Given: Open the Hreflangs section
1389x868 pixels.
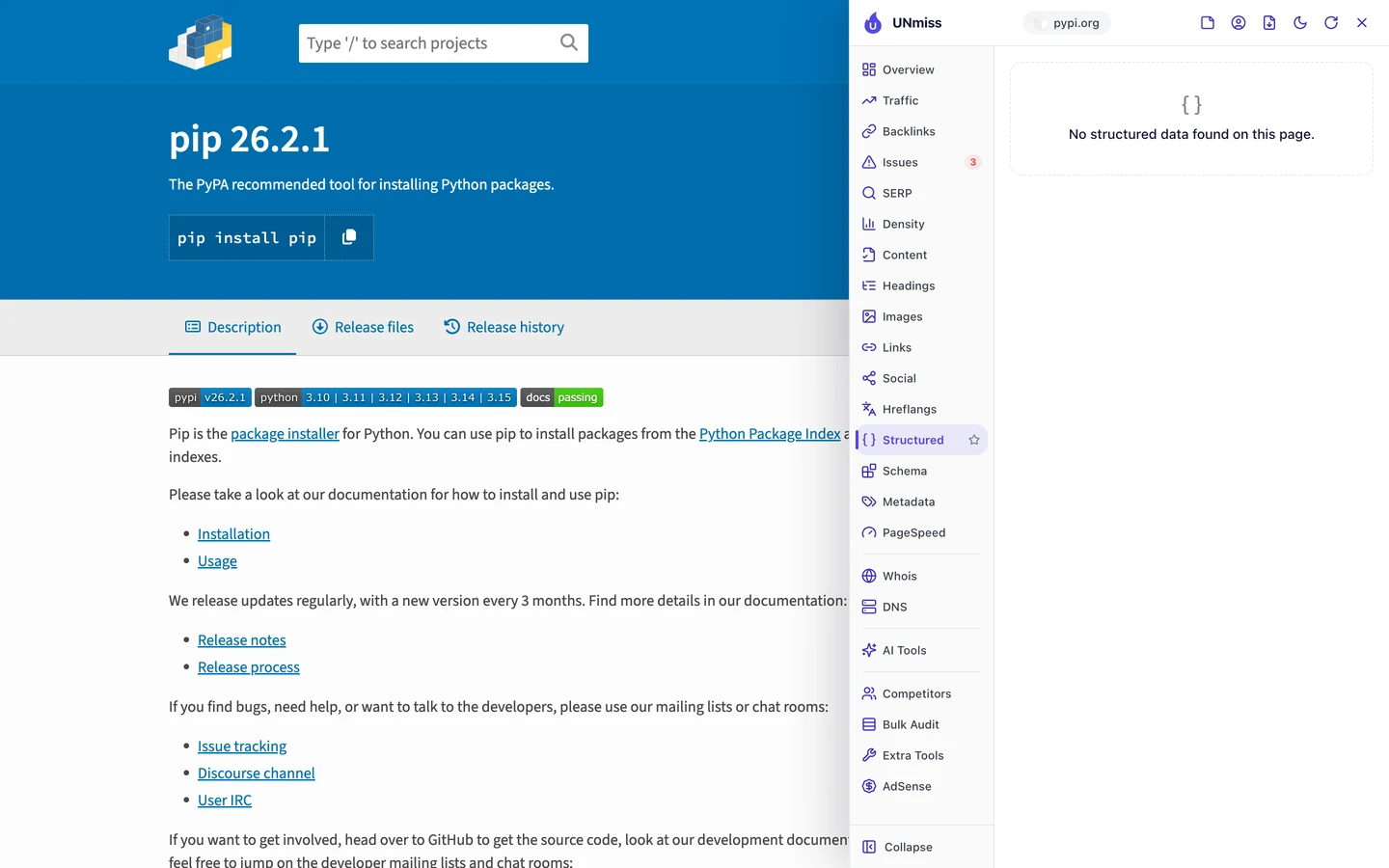Looking at the screenshot, I should pos(921,409).
